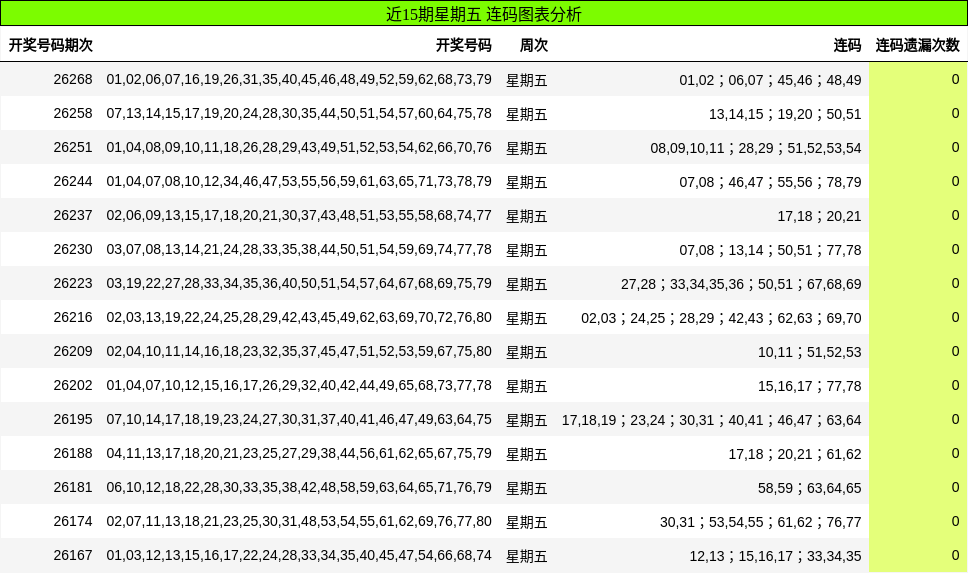Screen dimensions: 968x573
Task: Select draw period 26230
Action: (x=73, y=249)
